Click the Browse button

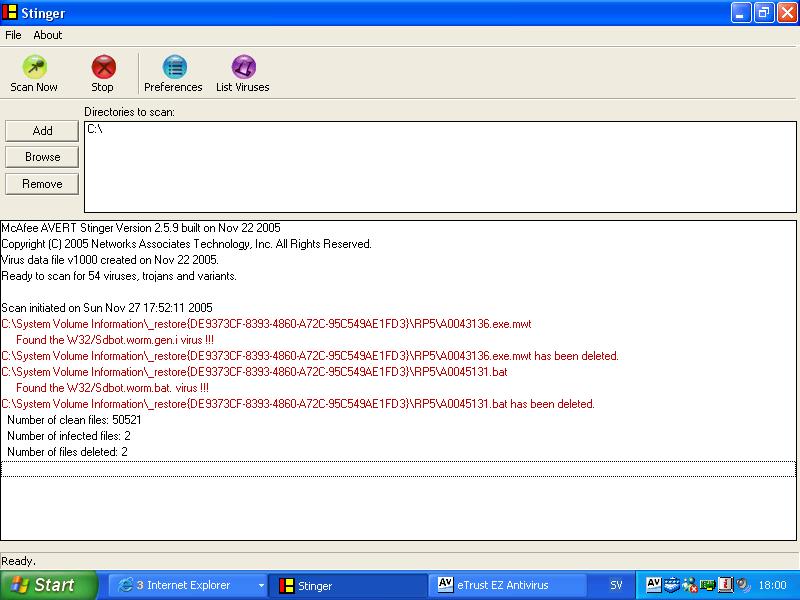pyautogui.click(x=42, y=157)
